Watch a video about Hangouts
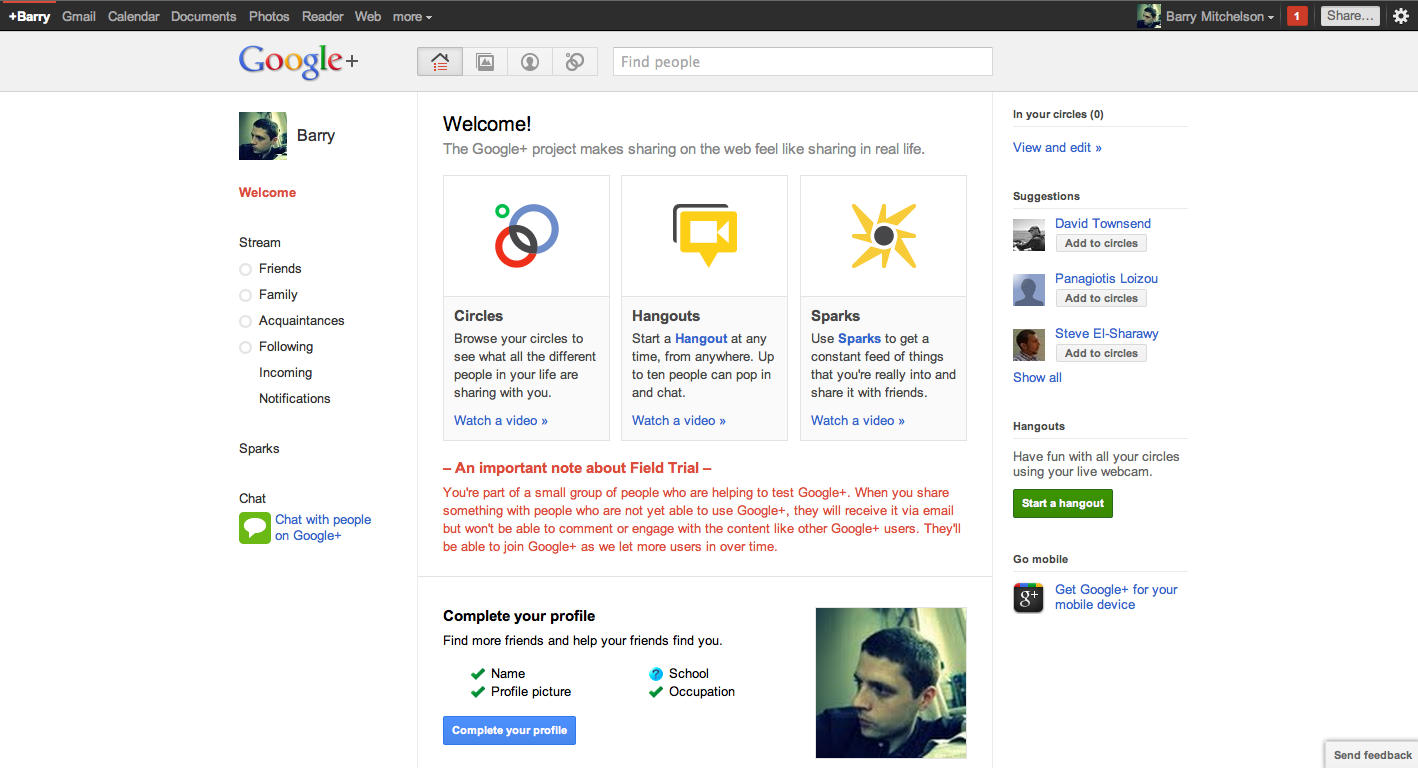This screenshot has height=768, width=1418. (679, 420)
